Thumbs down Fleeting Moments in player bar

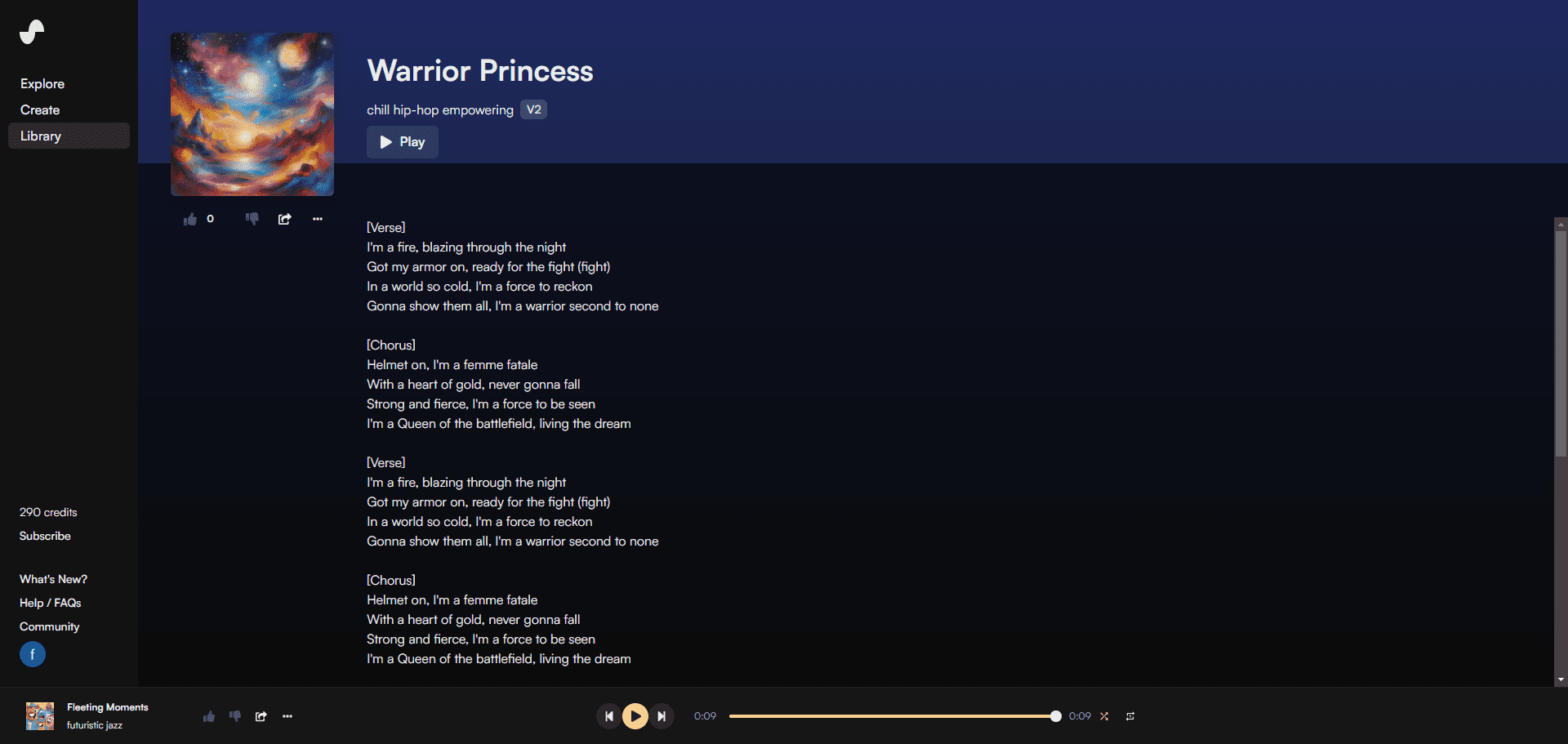click(235, 716)
